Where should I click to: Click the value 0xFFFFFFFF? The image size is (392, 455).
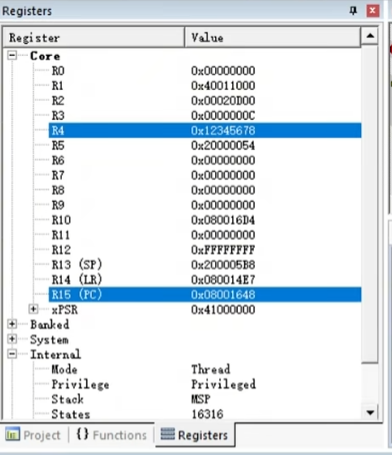tap(223, 250)
